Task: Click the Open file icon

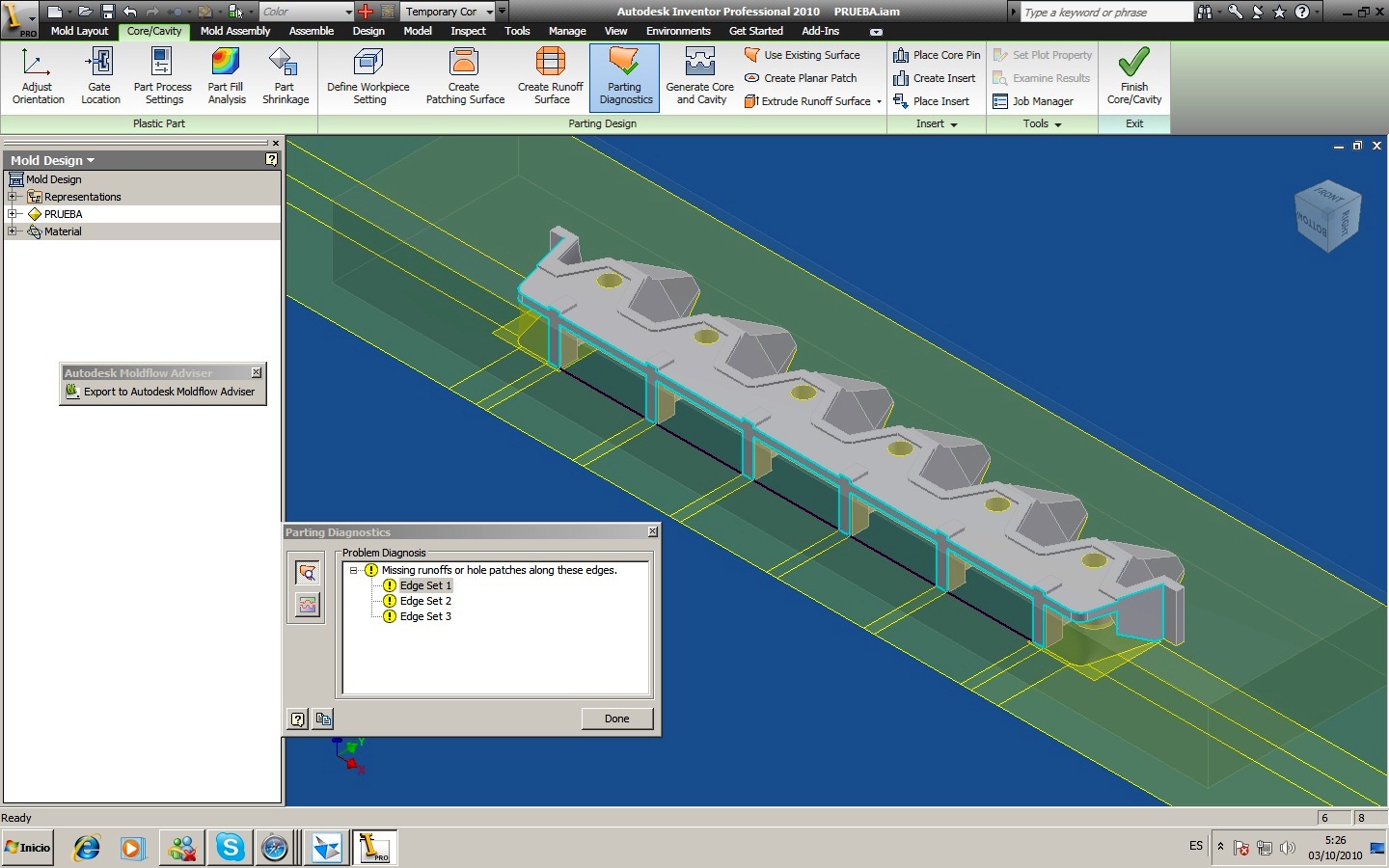Action: (86, 12)
